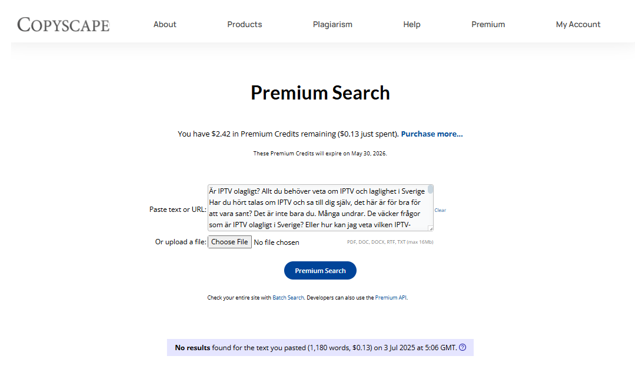644x386 pixels.
Task: Click the No results message bar
Action: pos(320,347)
